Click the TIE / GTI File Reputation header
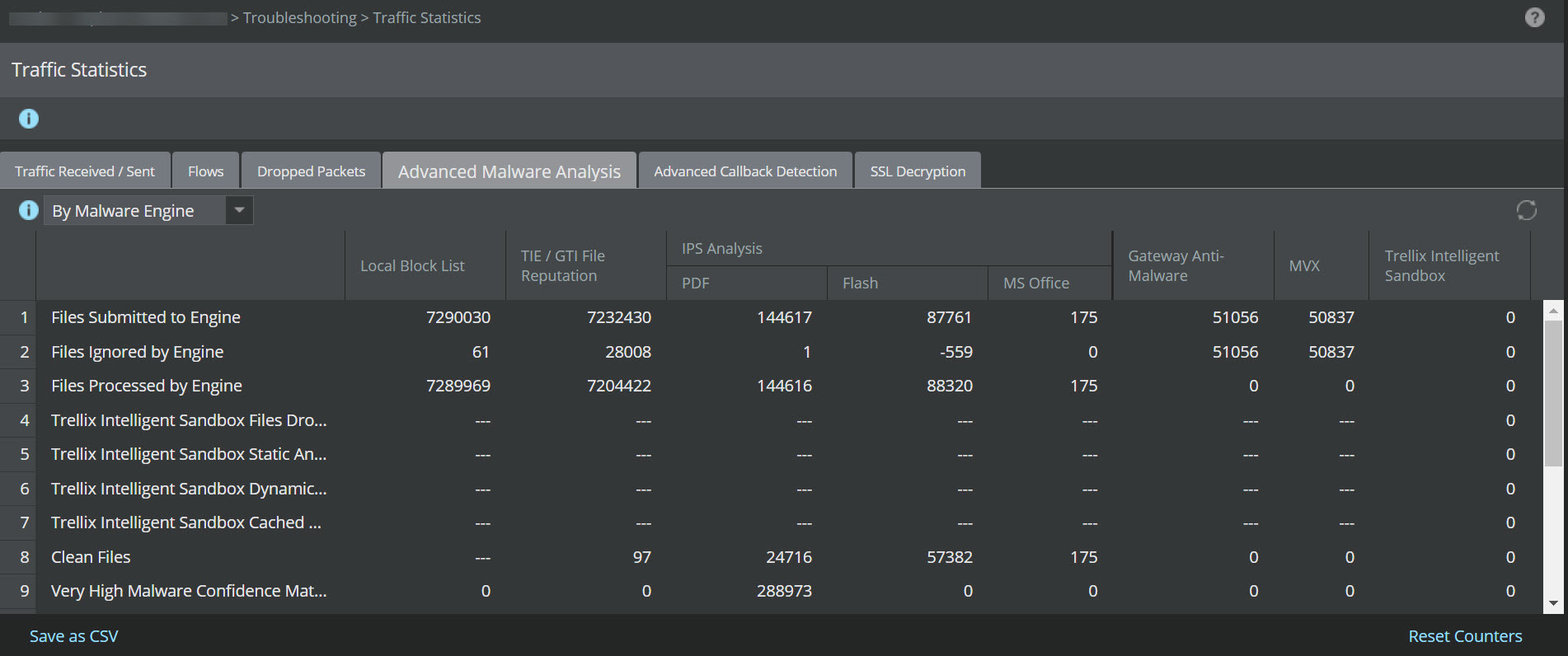Screen dimensions: 1568x656 pyautogui.click(x=585, y=265)
